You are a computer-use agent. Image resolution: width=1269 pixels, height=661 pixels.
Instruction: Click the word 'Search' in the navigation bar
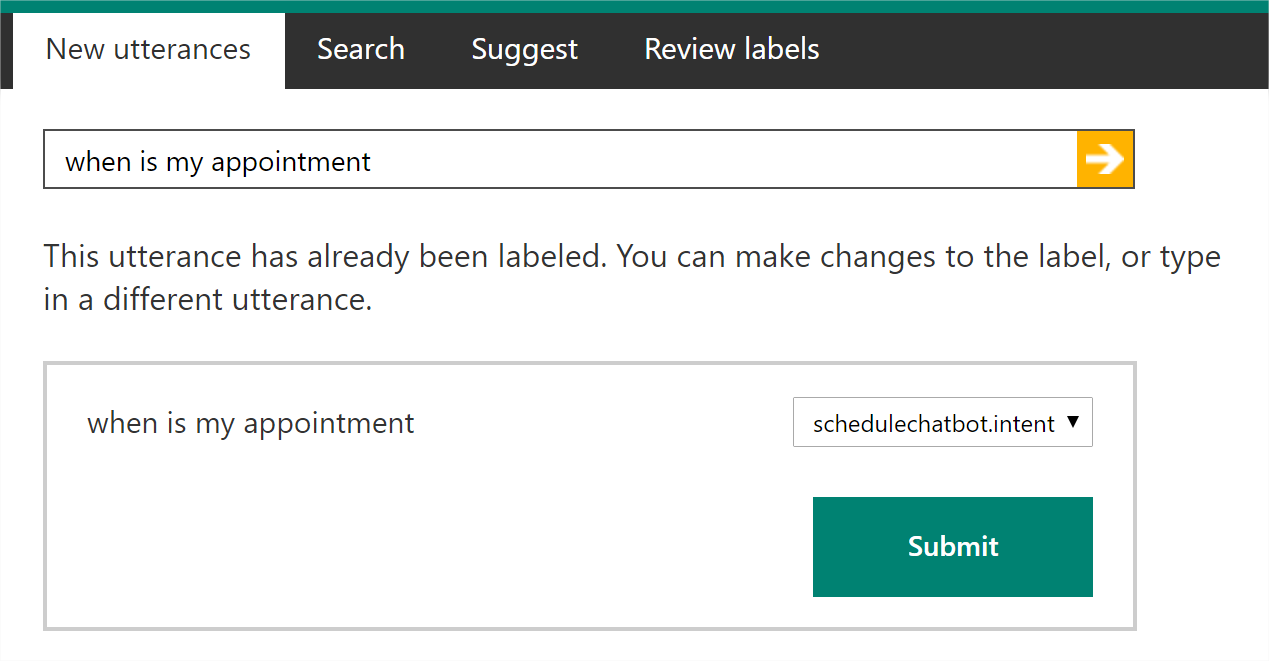(x=361, y=49)
